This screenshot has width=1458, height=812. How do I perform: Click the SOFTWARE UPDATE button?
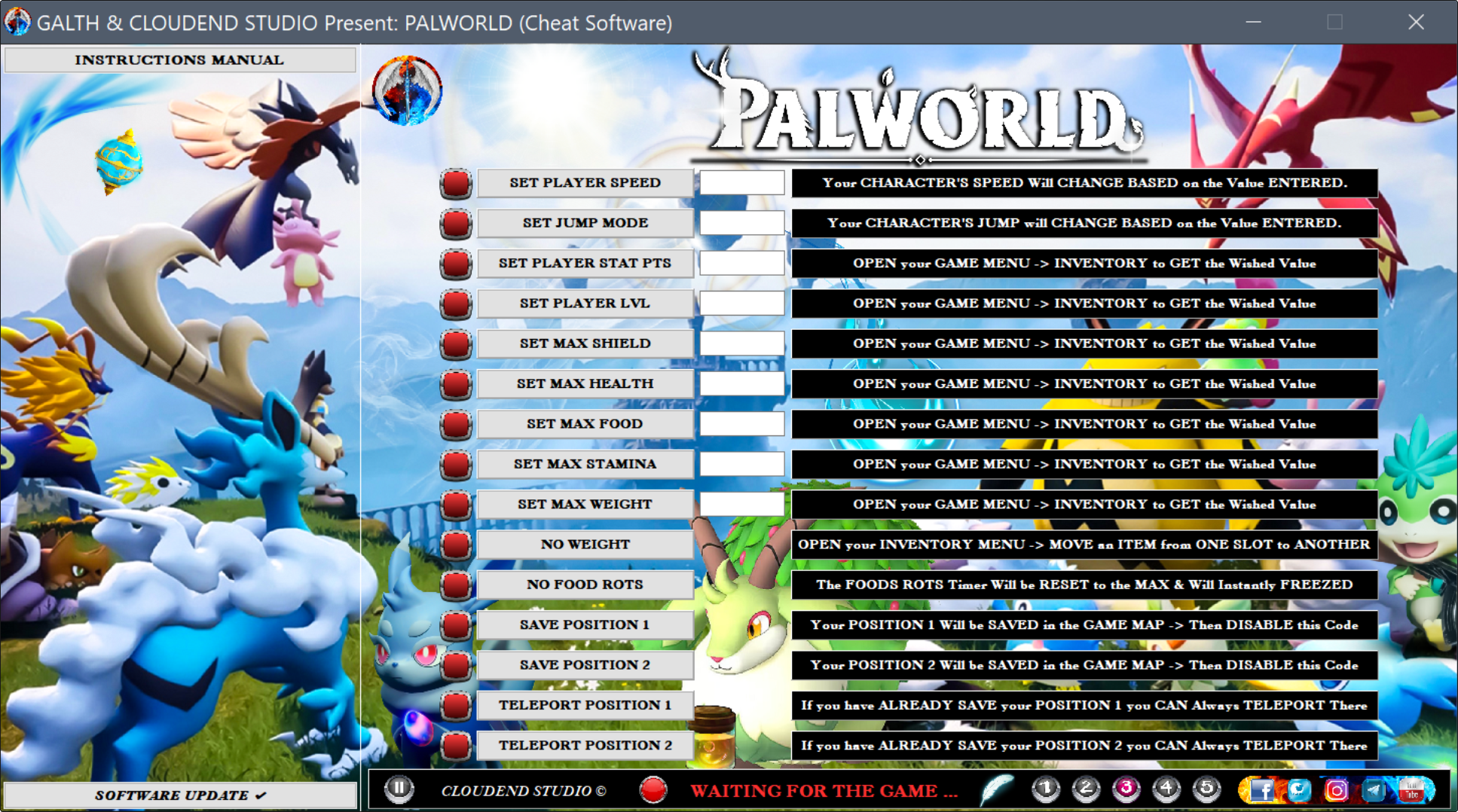click(180, 795)
